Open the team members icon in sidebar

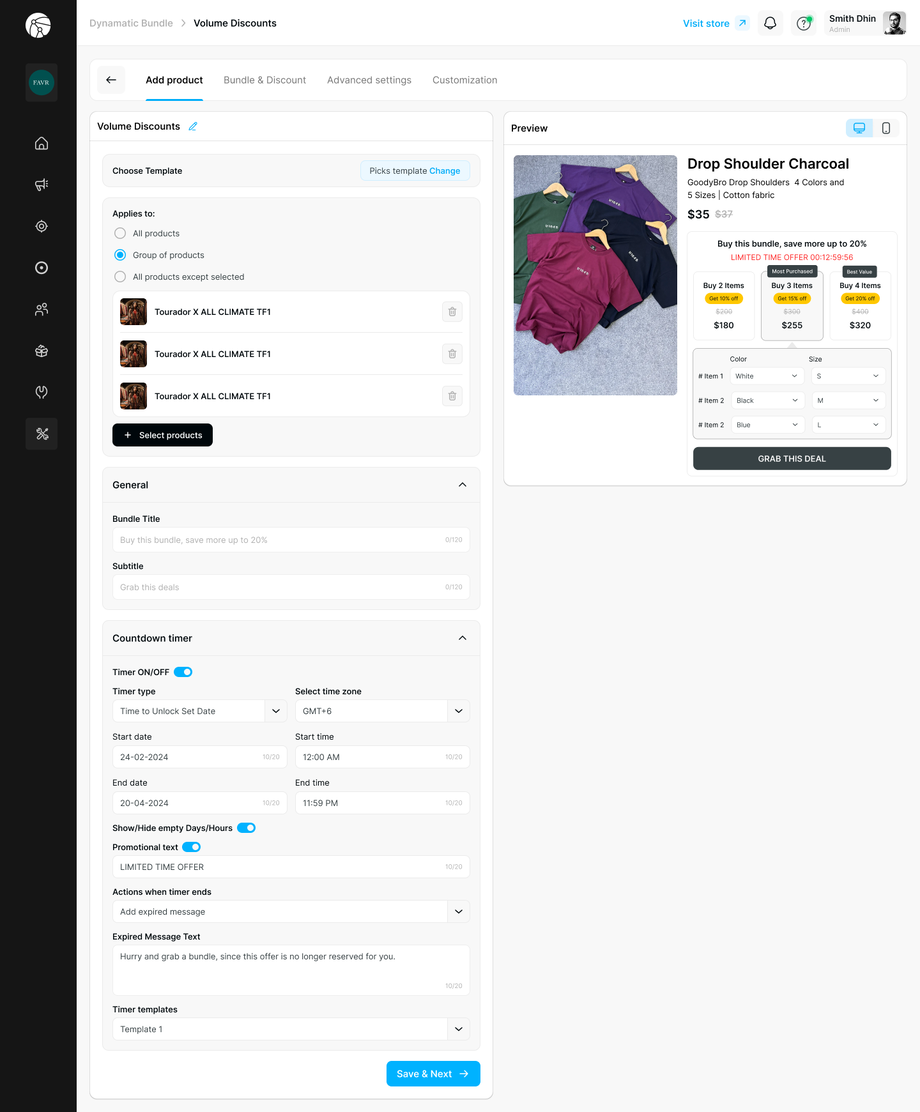[41, 309]
